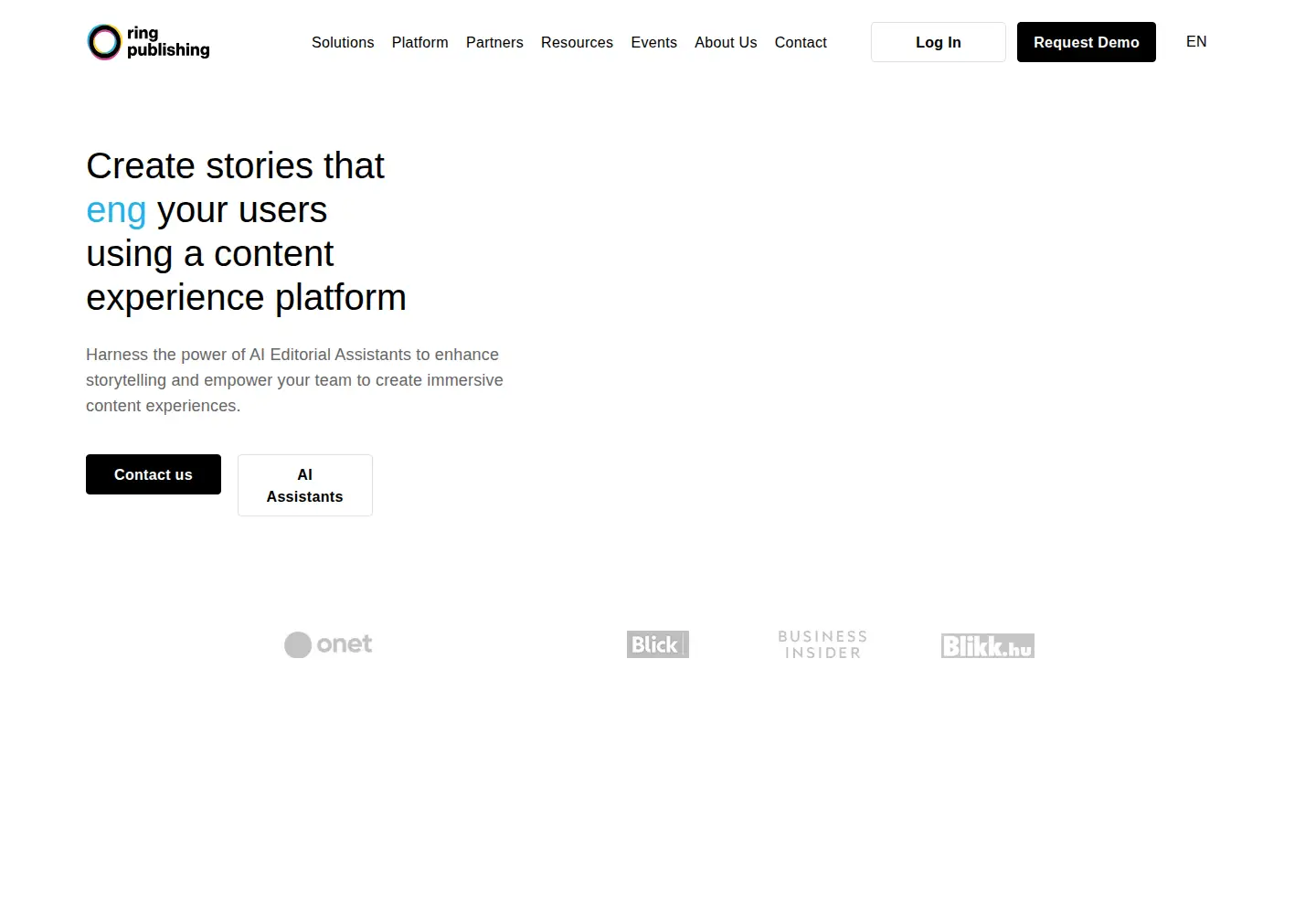Go to the Events page
This screenshot has height=914, width=1316.
point(653,42)
